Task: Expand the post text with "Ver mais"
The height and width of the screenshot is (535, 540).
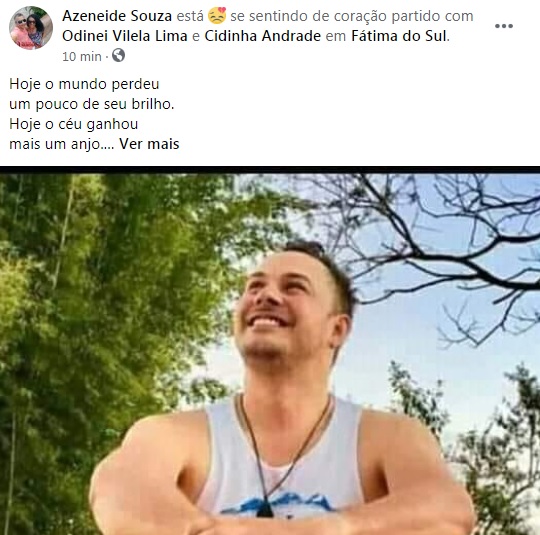Action: point(149,144)
